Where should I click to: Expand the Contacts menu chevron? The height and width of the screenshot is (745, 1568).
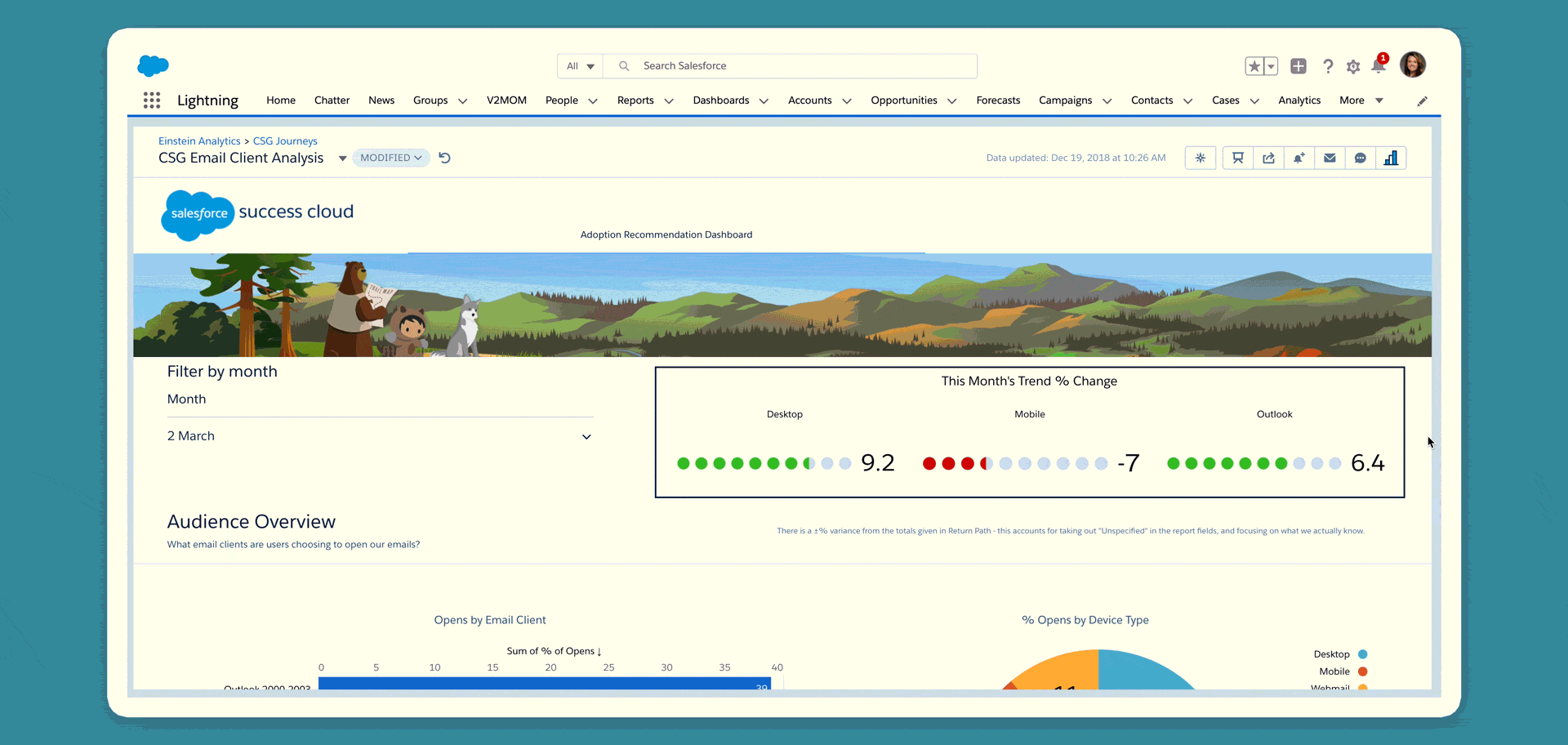coord(1188,101)
